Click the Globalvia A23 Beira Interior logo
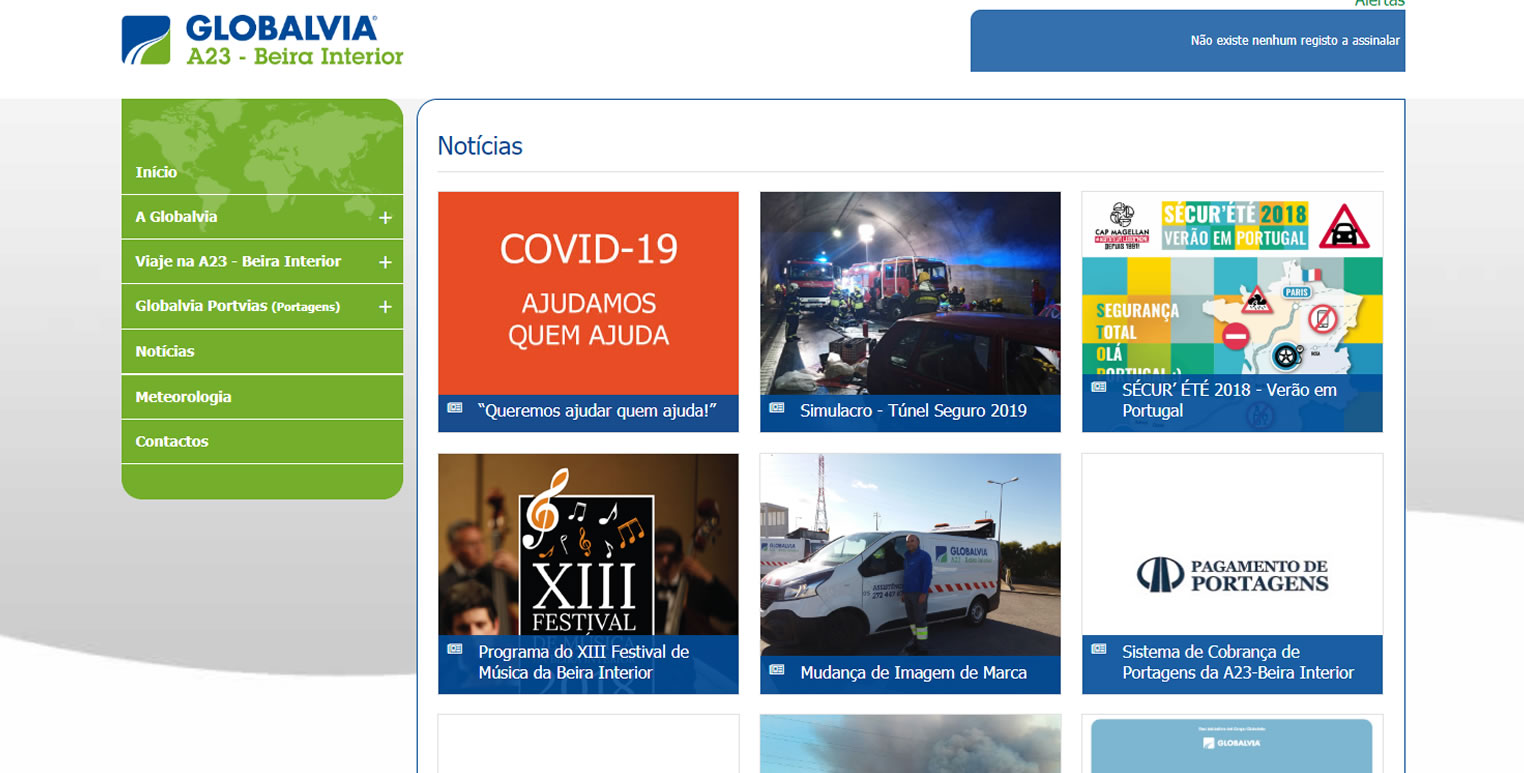 (x=262, y=40)
